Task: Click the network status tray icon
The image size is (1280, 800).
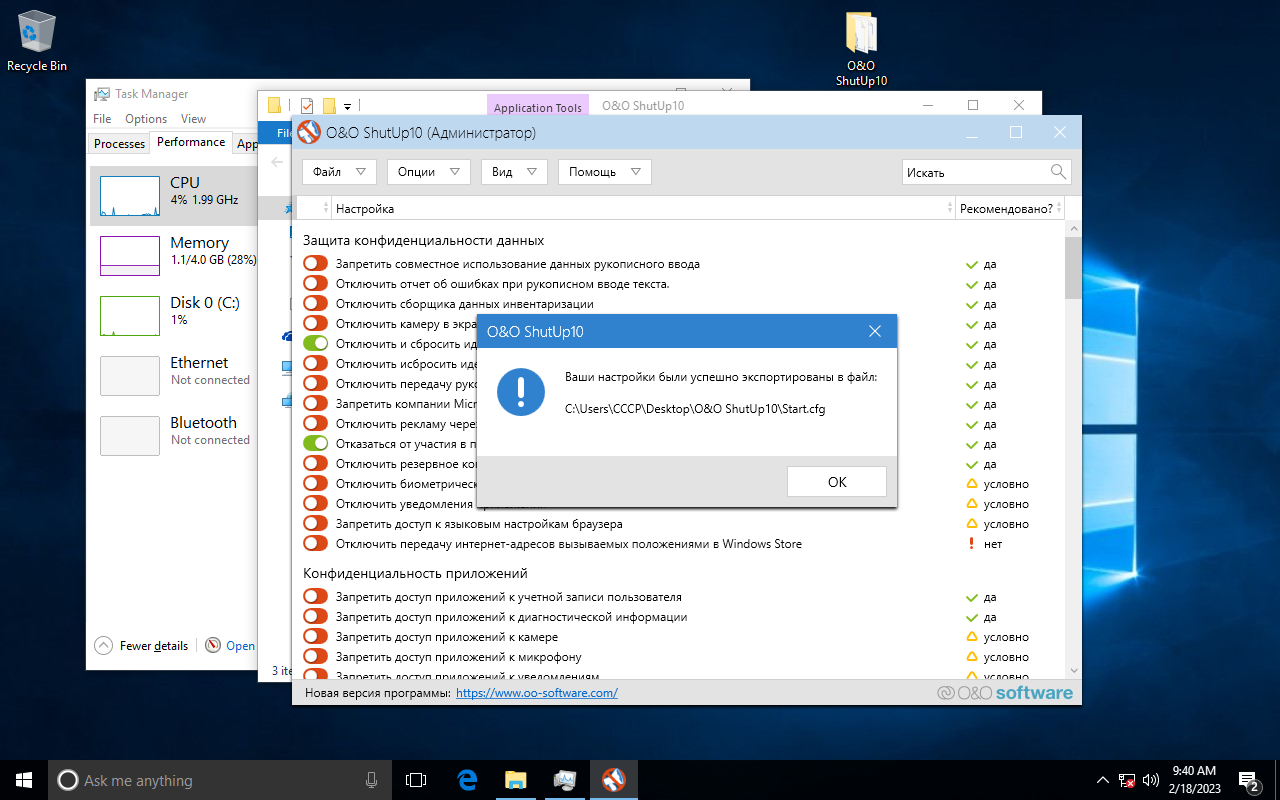Action: pos(1126,780)
